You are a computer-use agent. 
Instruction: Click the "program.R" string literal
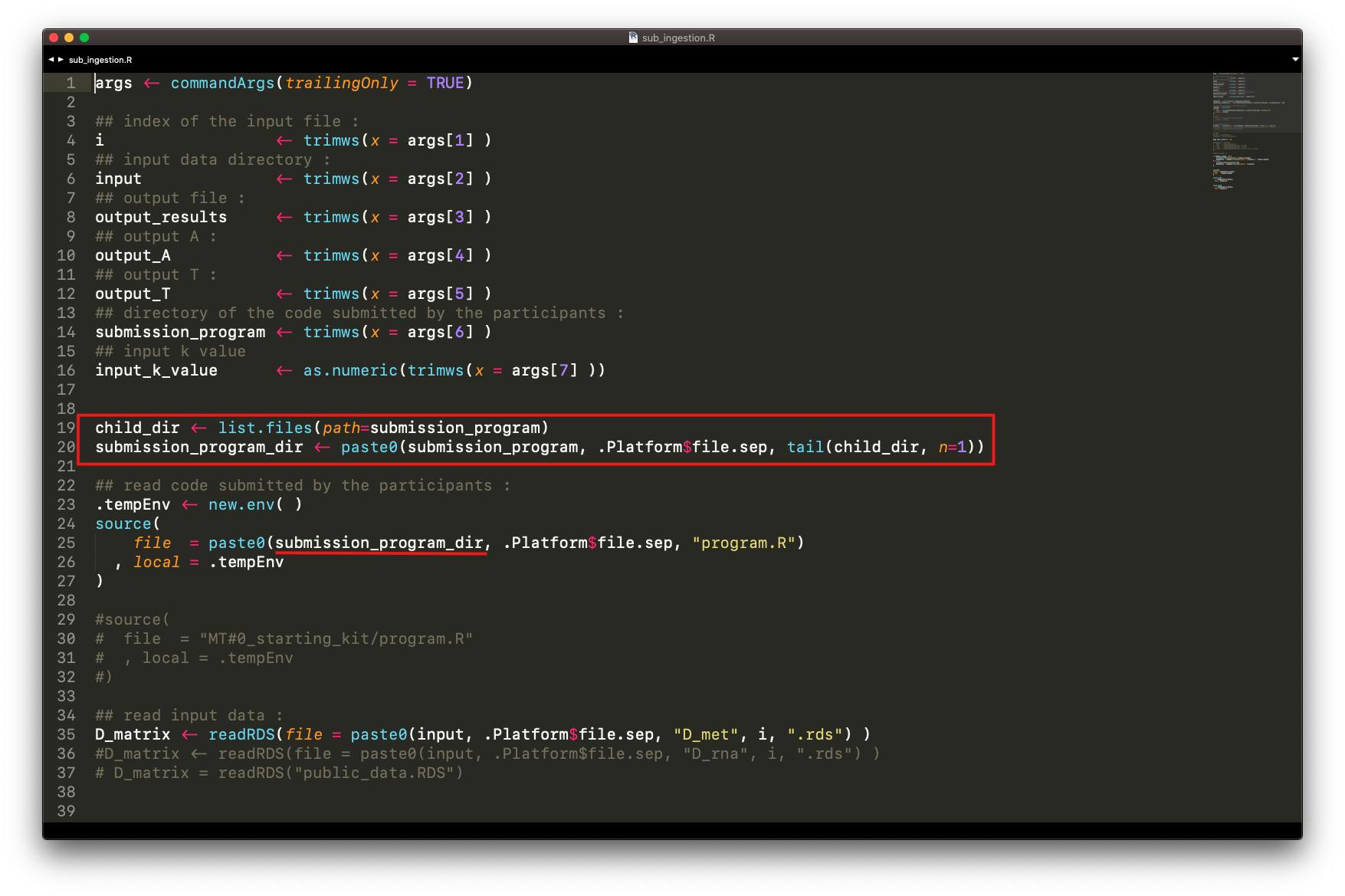(x=743, y=543)
